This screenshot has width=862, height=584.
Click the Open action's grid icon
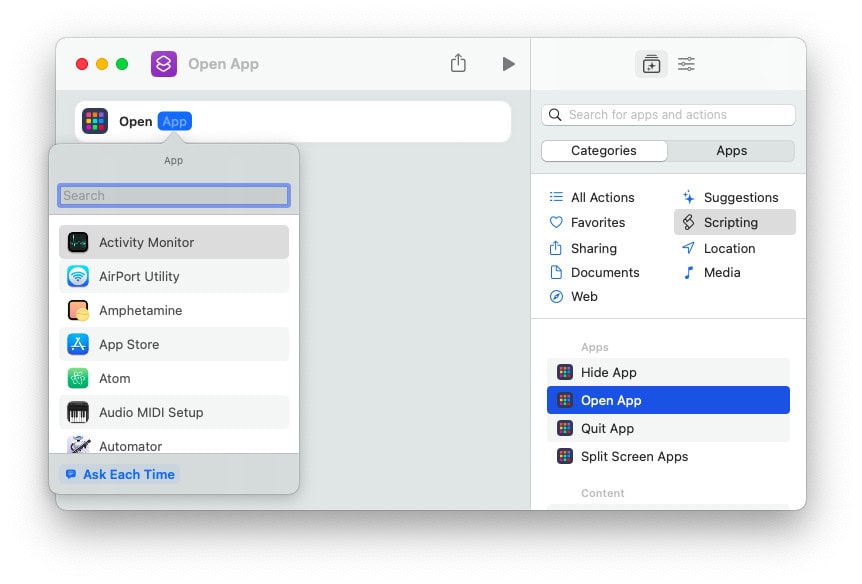[x=95, y=121]
